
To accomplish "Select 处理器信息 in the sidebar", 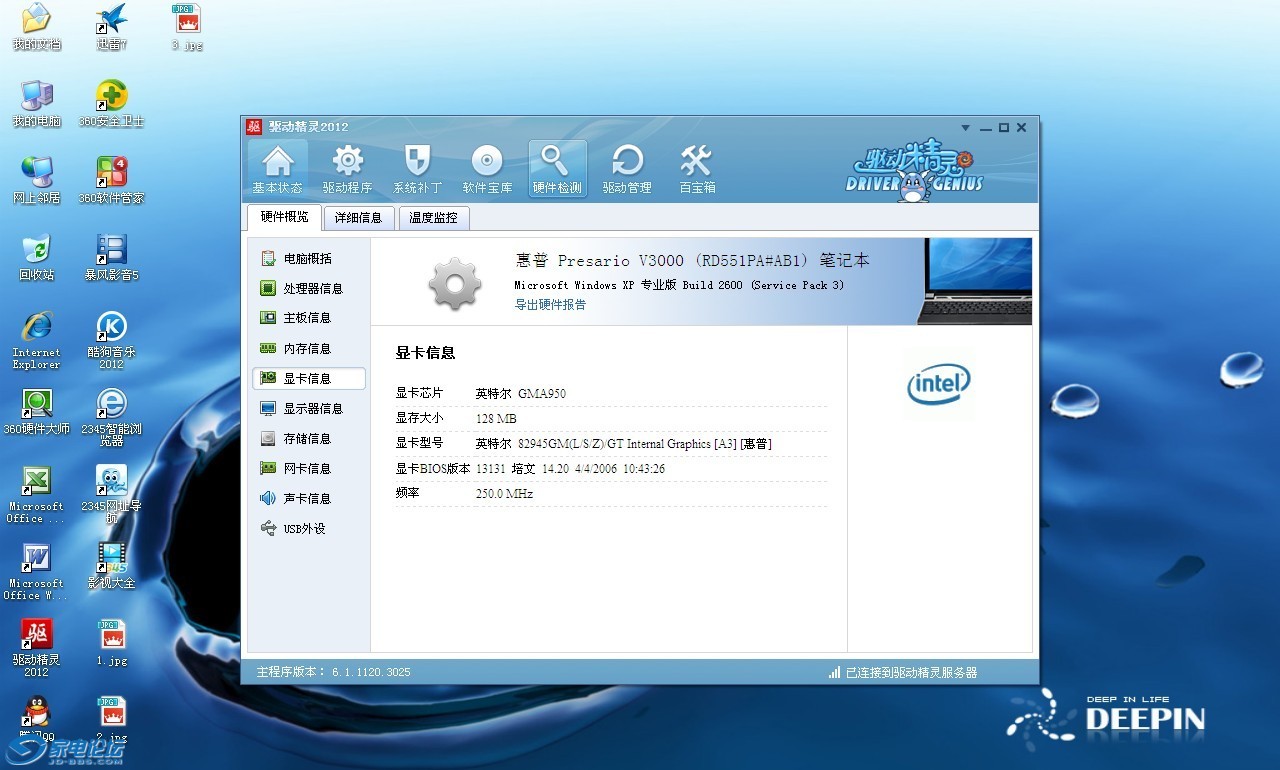I will coord(312,289).
